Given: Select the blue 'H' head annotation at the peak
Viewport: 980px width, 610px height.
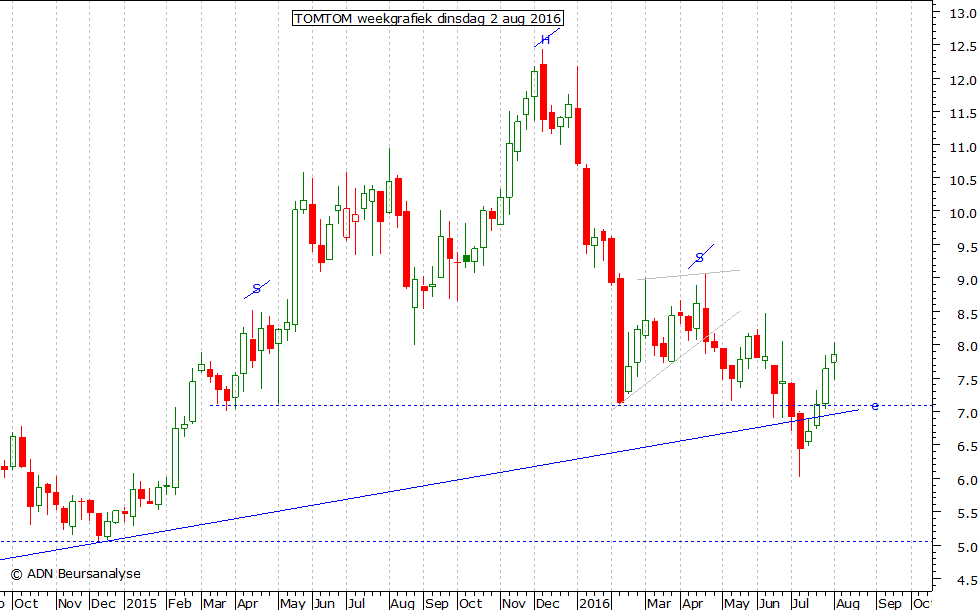Looking at the screenshot, I should pyautogui.click(x=546, y=39).
